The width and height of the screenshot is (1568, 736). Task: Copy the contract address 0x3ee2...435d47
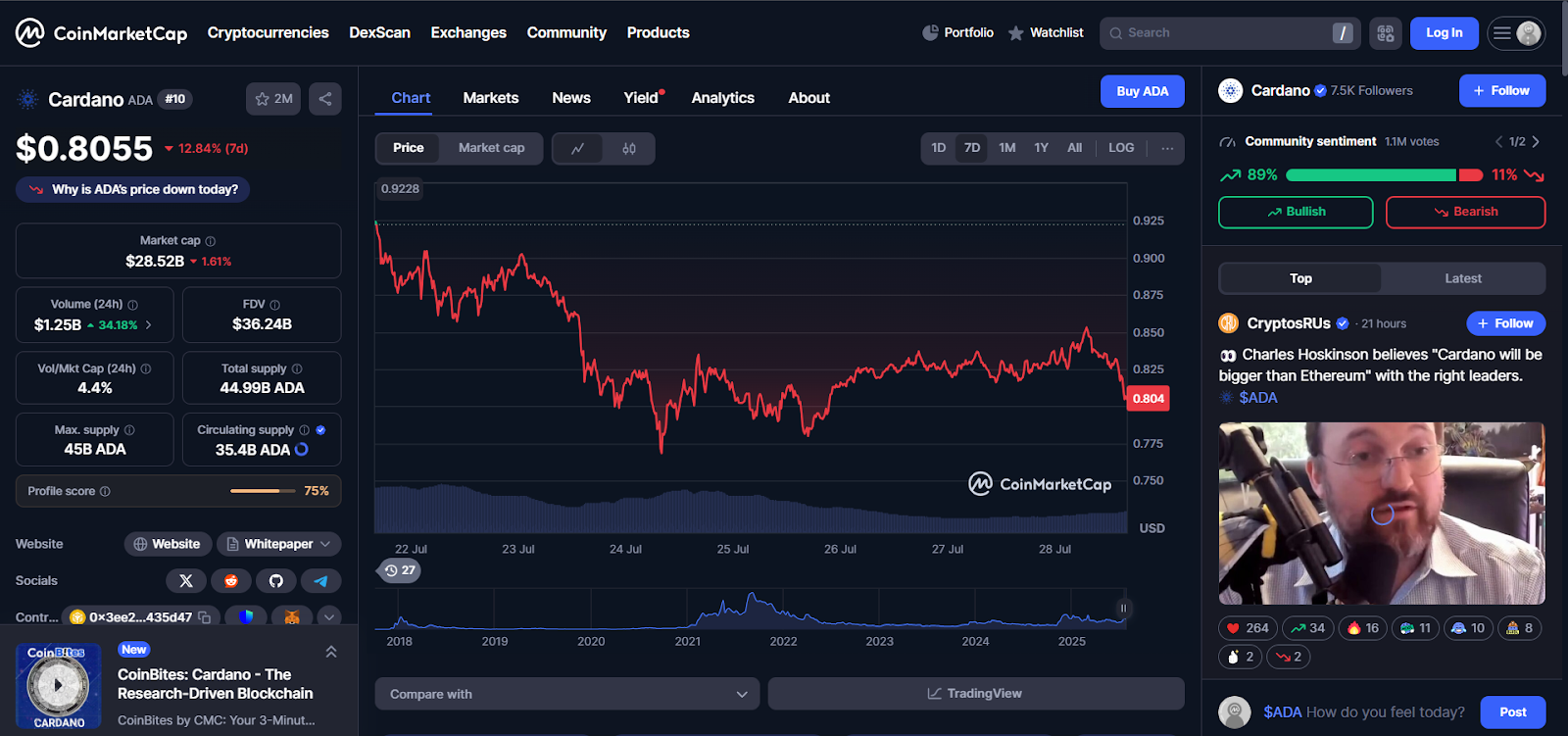[205, 617]
